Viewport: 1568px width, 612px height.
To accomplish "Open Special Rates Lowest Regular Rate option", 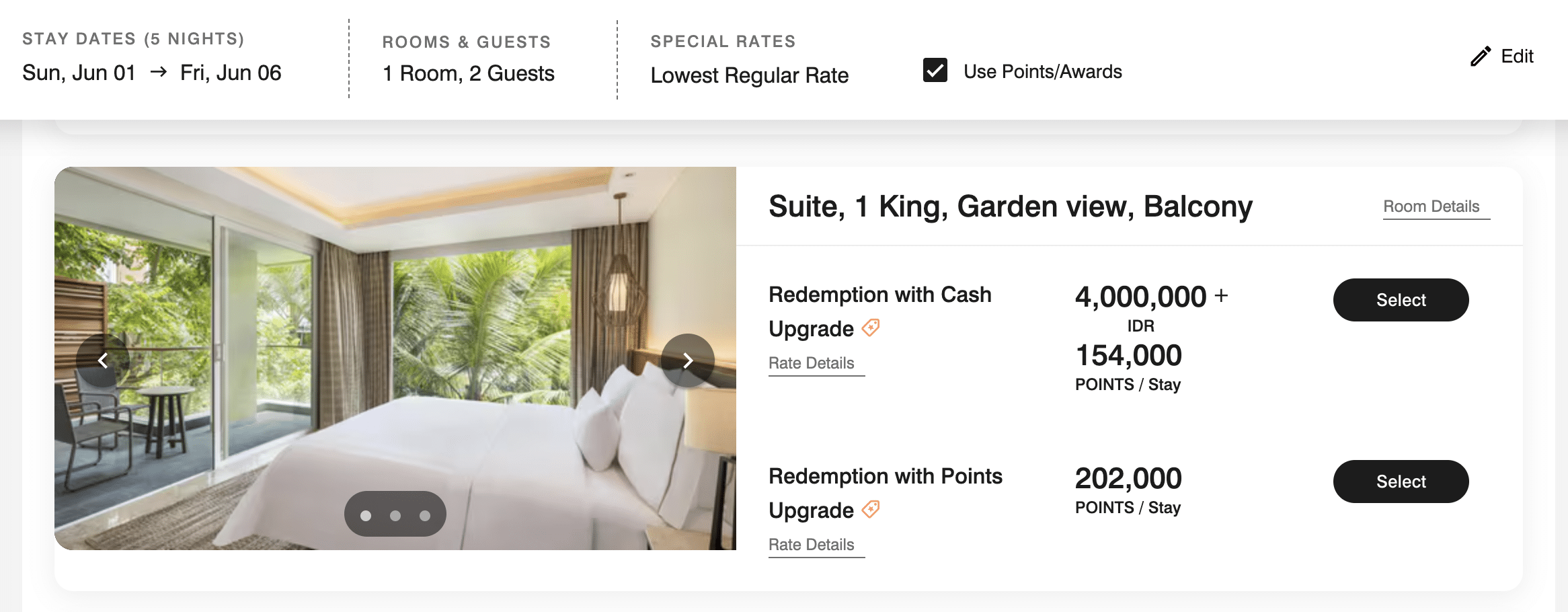I will coord(749,75).
